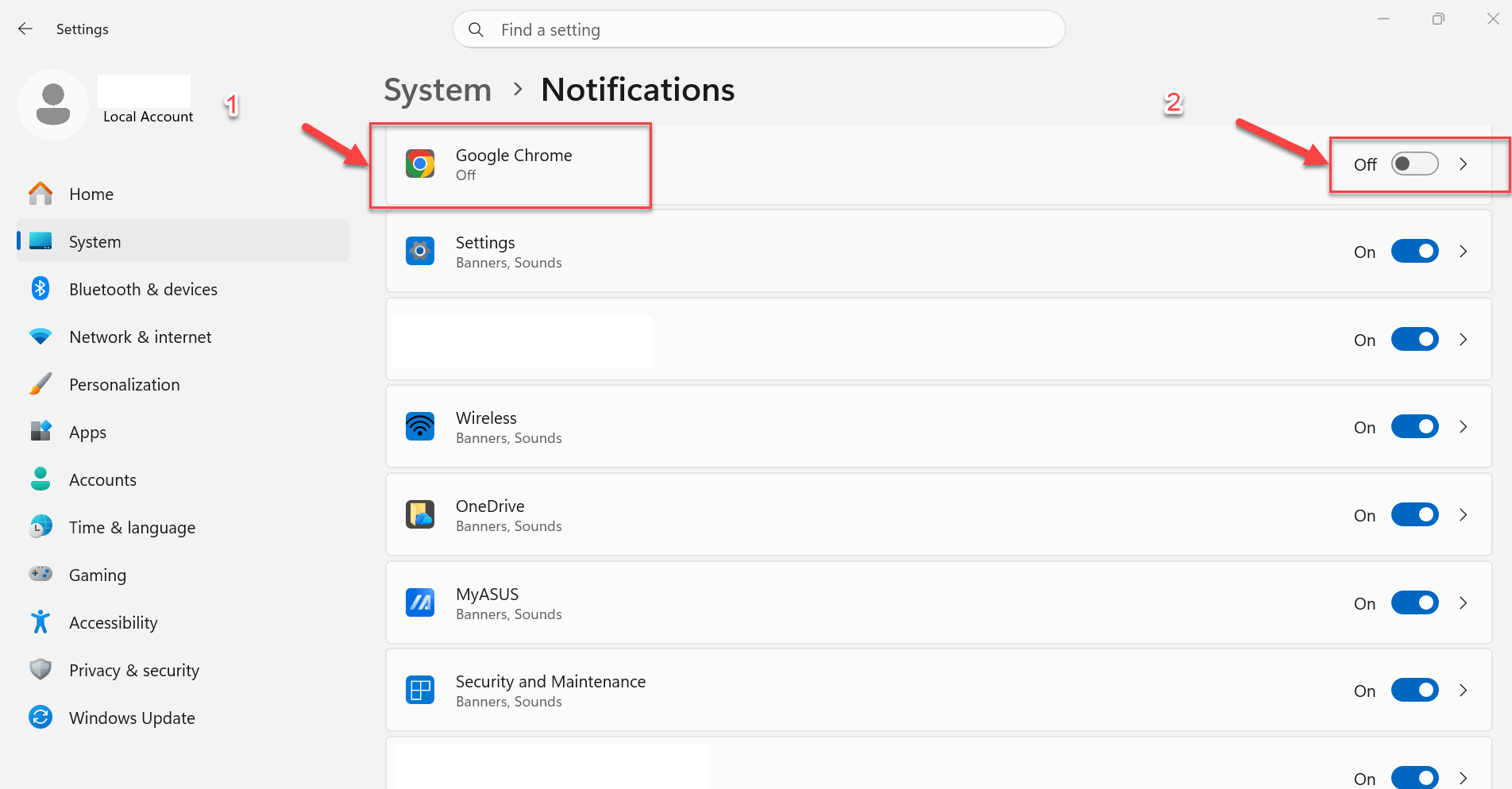
Task: Click the Apps icon in sidebar
Action: (x=40, y=431)
